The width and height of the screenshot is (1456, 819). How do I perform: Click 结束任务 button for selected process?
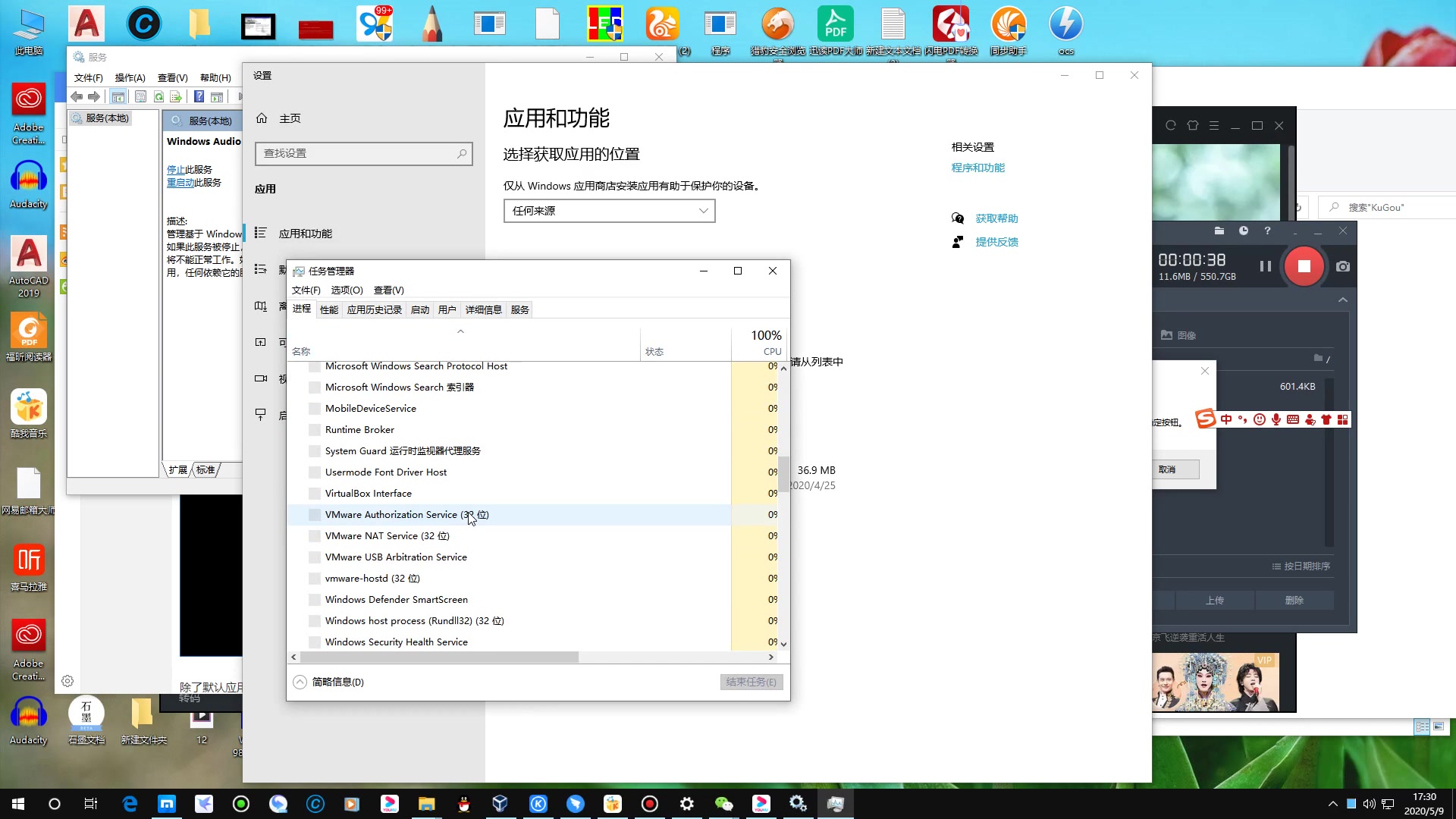click(x=749, y=681)
